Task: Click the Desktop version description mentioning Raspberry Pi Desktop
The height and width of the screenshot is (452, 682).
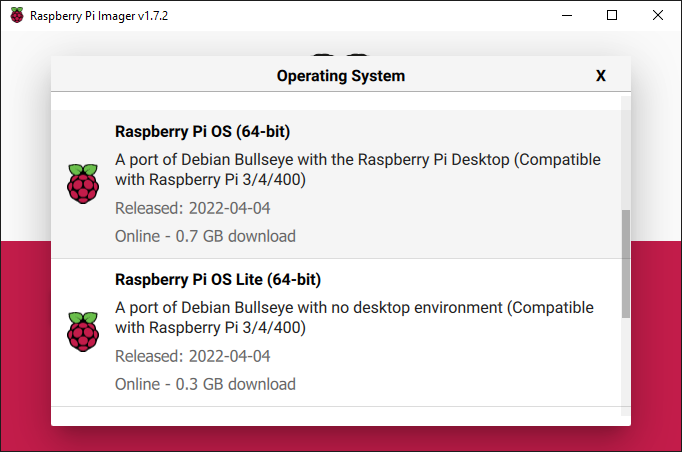Action: [358, 169]
